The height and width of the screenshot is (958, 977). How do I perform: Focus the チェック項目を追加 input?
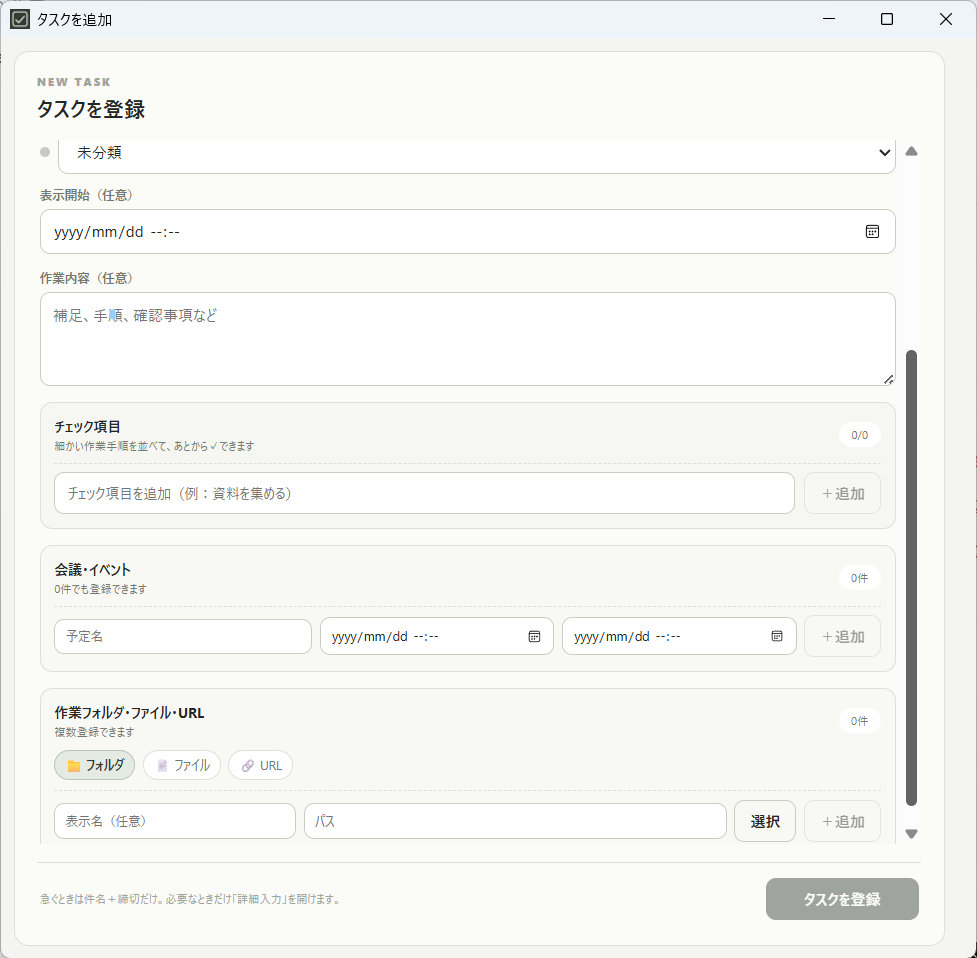coord(424,493)
